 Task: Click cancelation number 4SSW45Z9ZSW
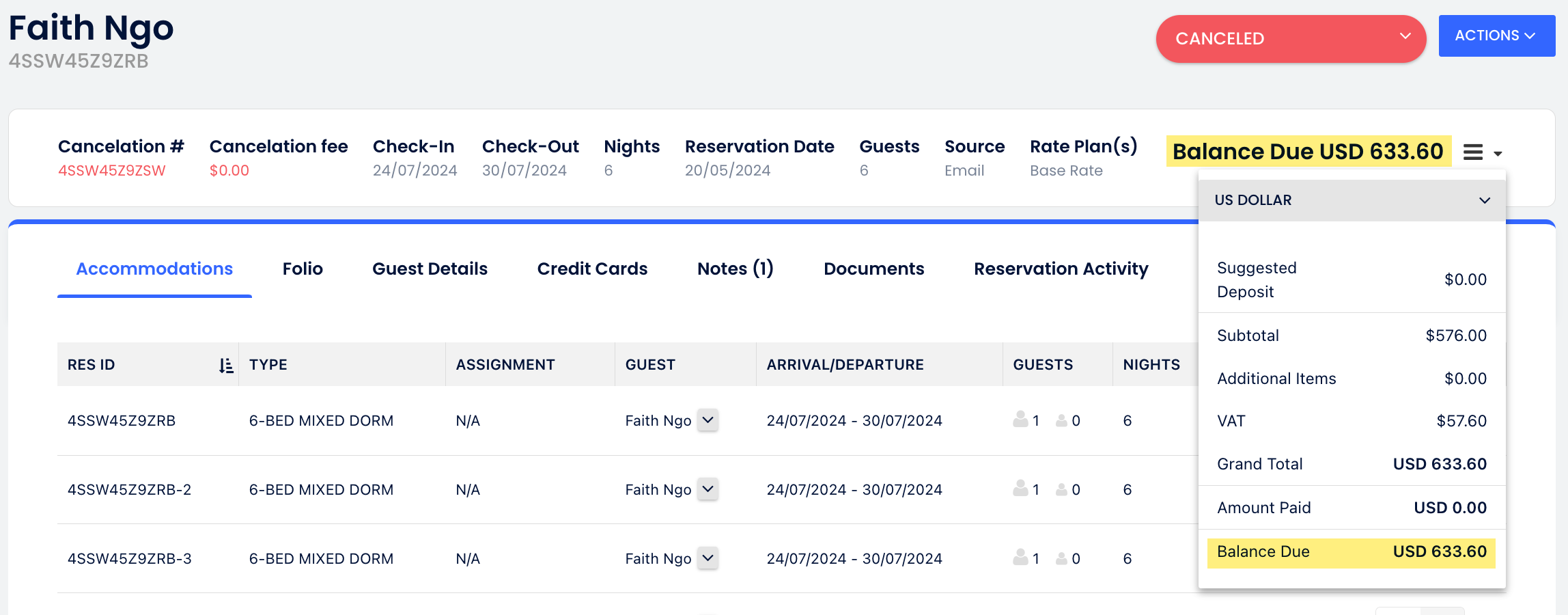[x=112, y=171]
